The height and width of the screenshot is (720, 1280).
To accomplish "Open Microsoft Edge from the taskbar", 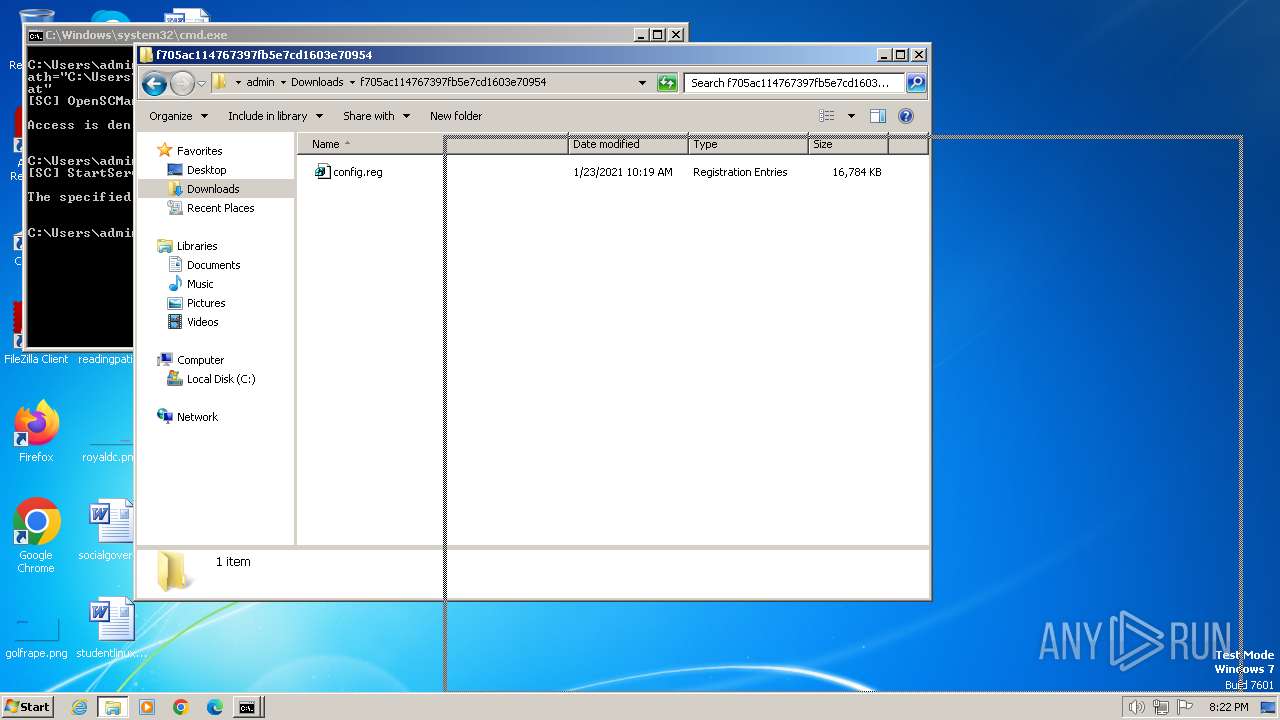I will (x=214, y=707).
